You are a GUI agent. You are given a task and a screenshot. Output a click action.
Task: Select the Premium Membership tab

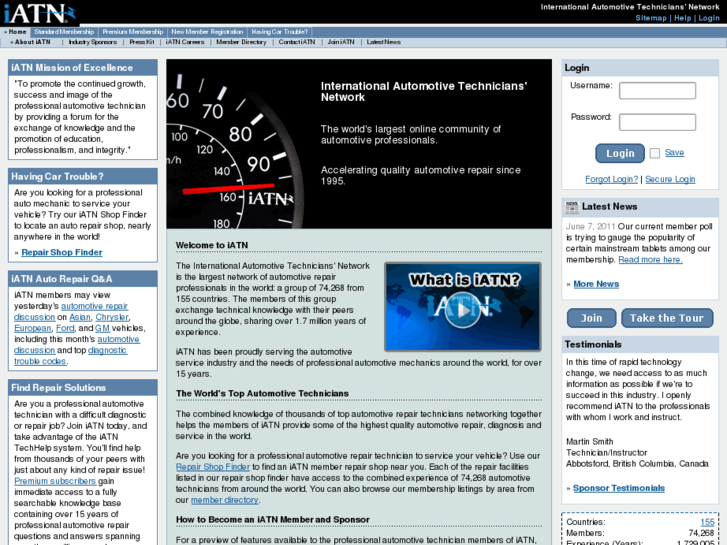(x=133, y=32)
